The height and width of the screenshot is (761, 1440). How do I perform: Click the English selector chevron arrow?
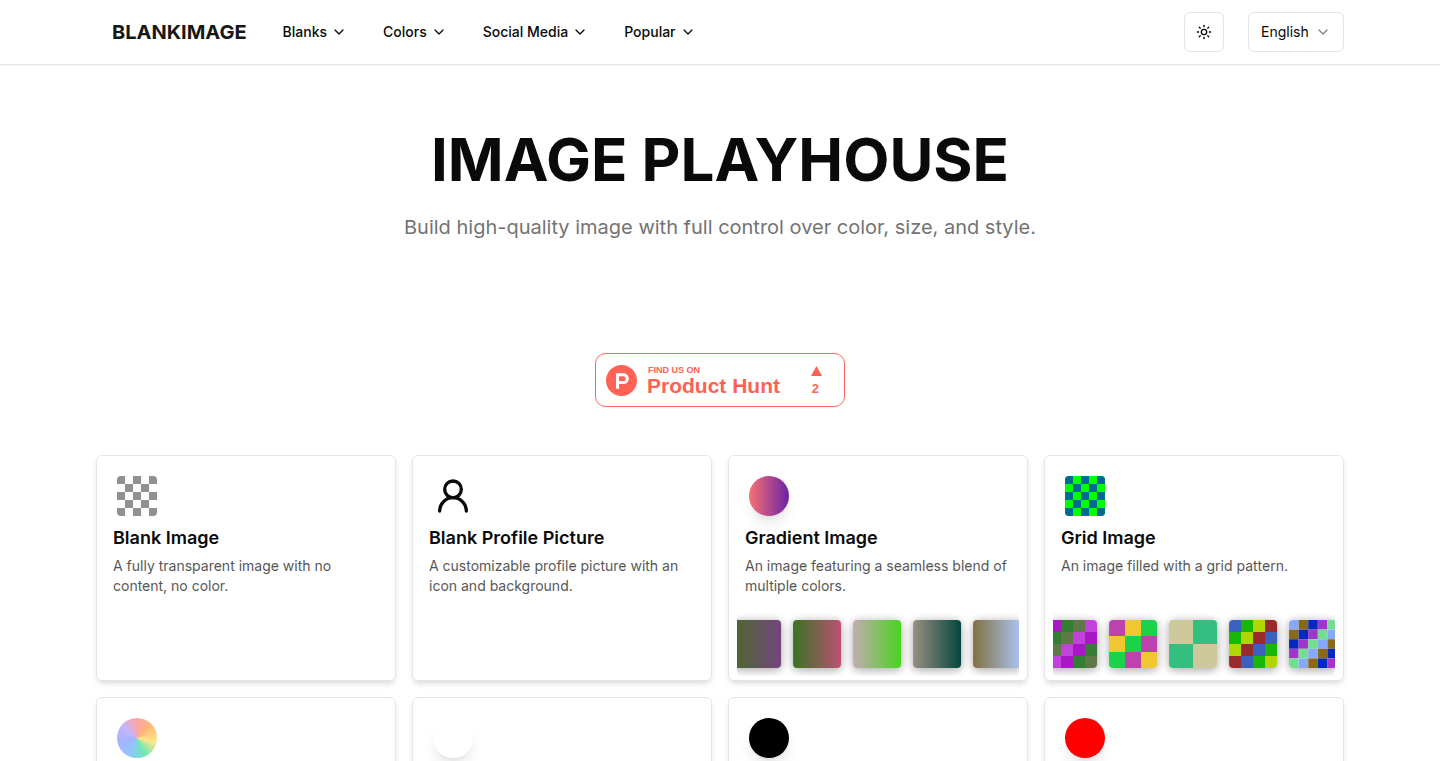tap(1323, 32)
